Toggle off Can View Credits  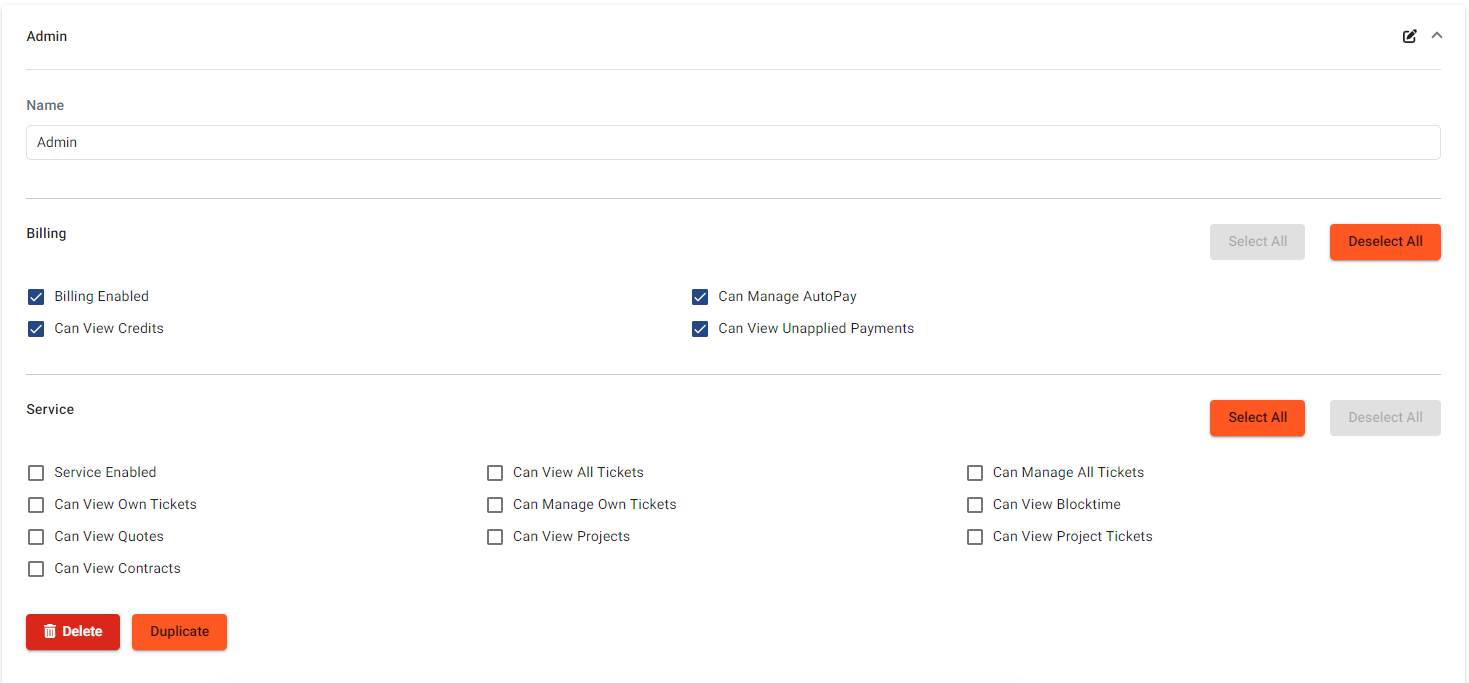click(x=36, y=329)
